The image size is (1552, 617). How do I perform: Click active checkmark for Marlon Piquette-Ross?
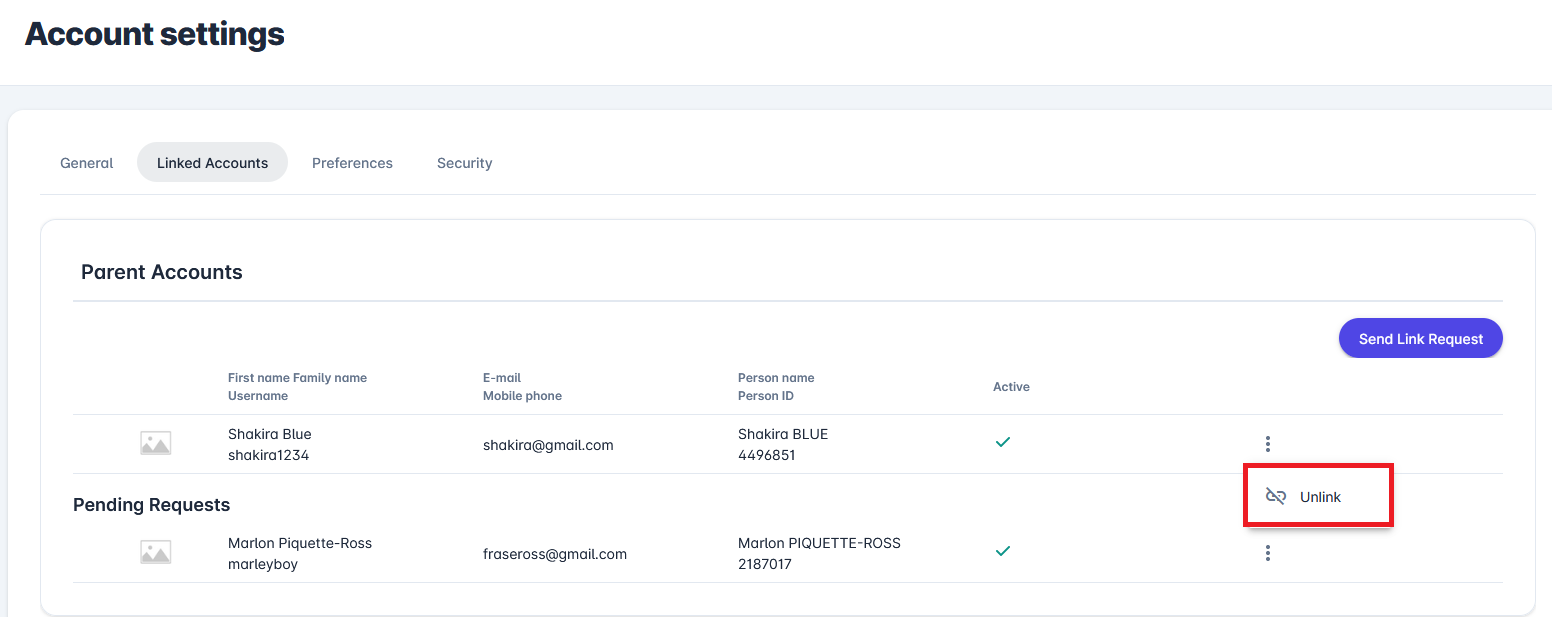pos(1002,551)
